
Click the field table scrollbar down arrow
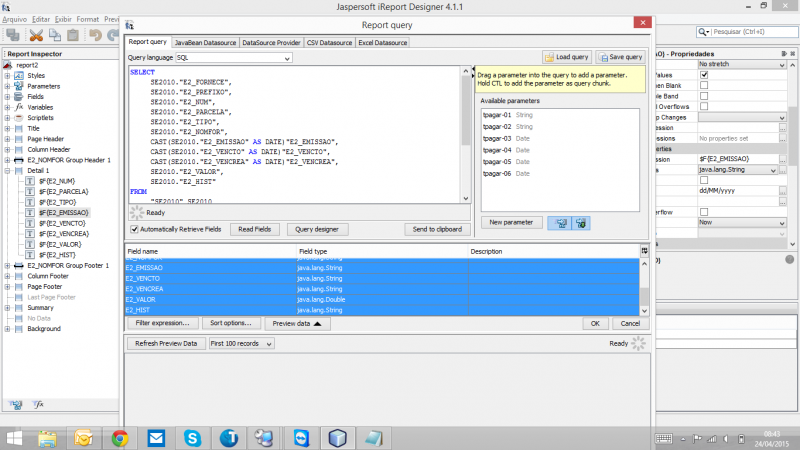click(x=644, y=311)
